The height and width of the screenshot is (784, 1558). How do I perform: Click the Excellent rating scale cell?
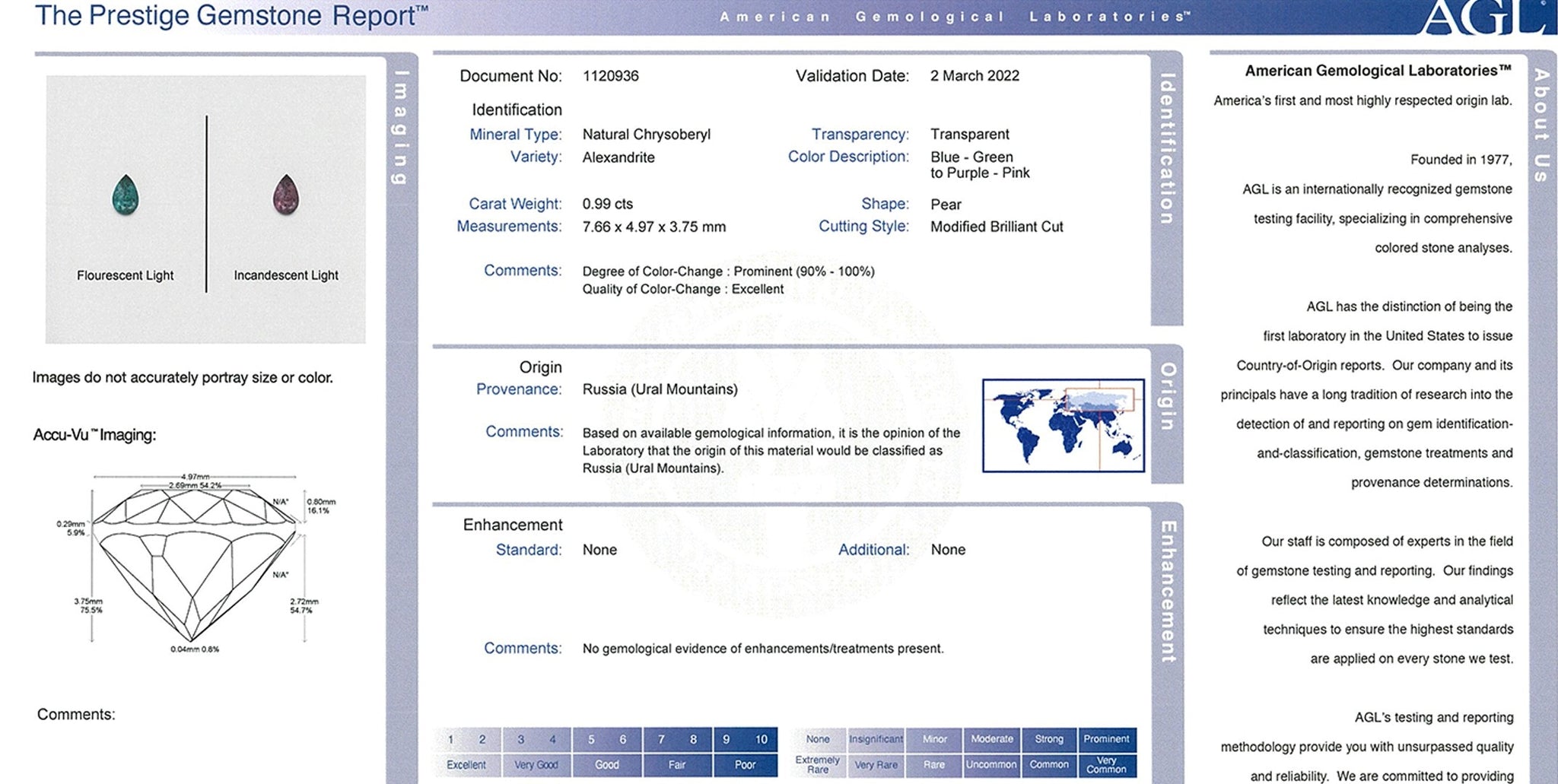(x=466, y=765)
